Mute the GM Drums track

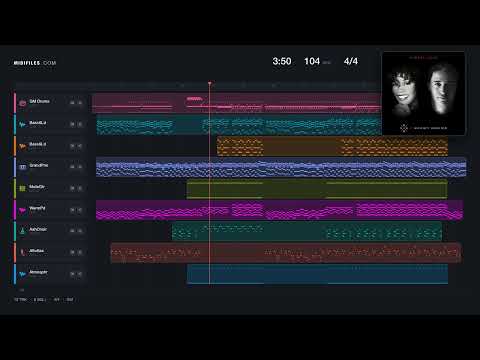72,103
